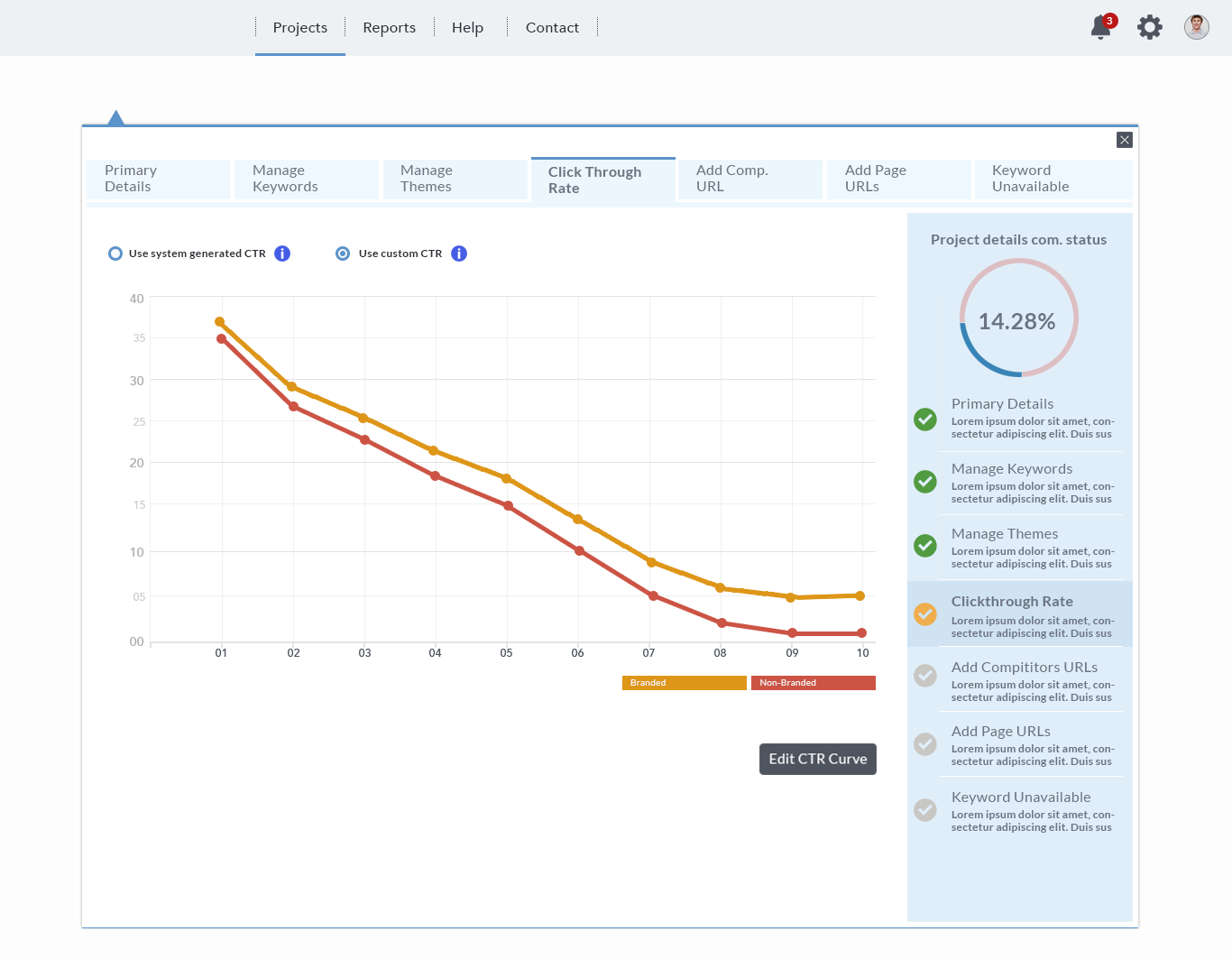
Task: Click the green check for Manage Themes
Action: [925, 546]
